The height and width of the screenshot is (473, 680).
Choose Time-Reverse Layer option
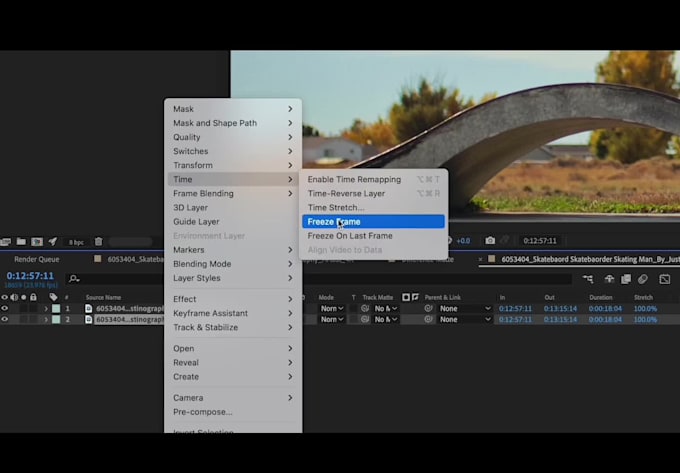point(373,193)
